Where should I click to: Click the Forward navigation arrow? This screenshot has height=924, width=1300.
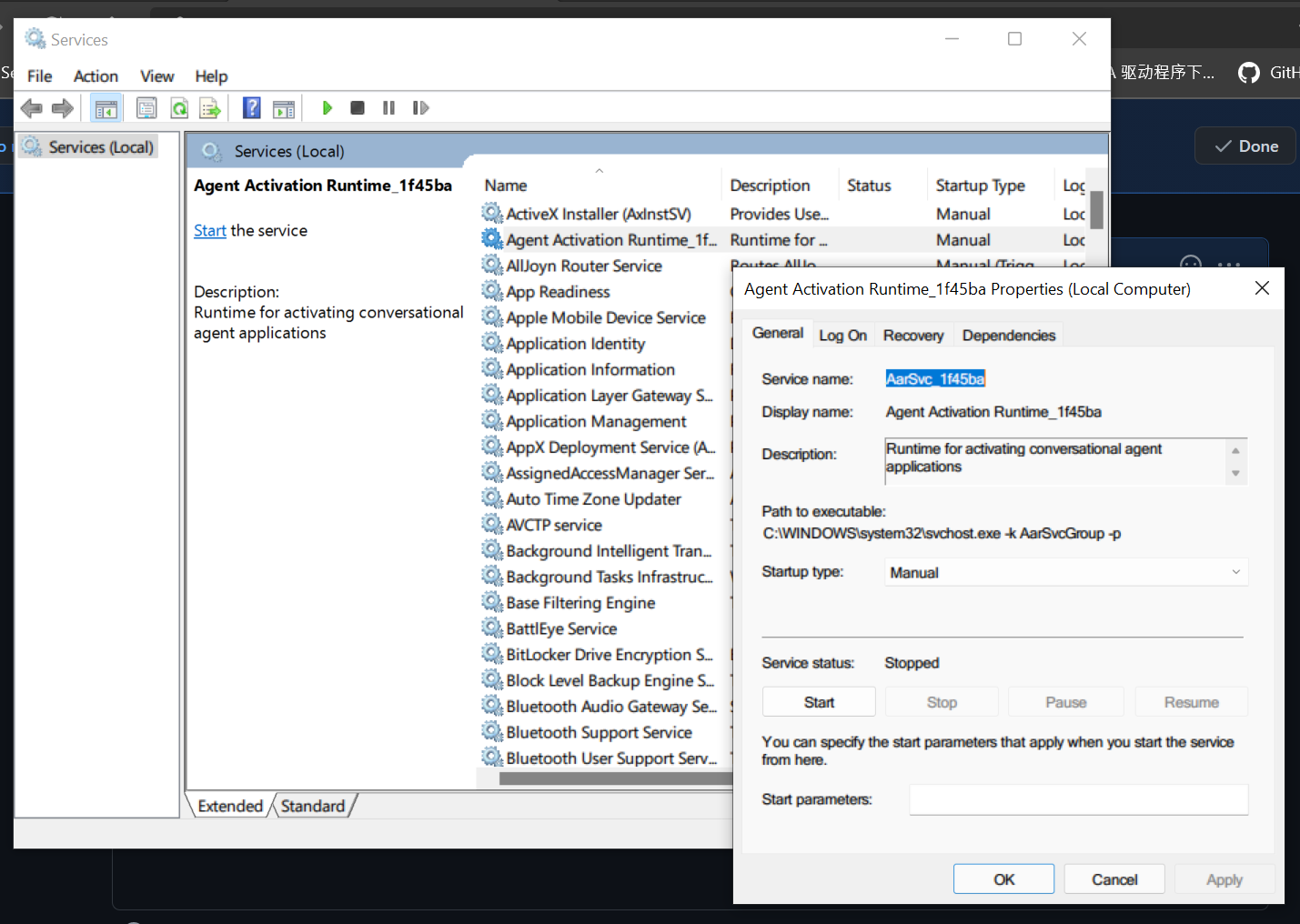pyautogui.click(x=62, y=107)
